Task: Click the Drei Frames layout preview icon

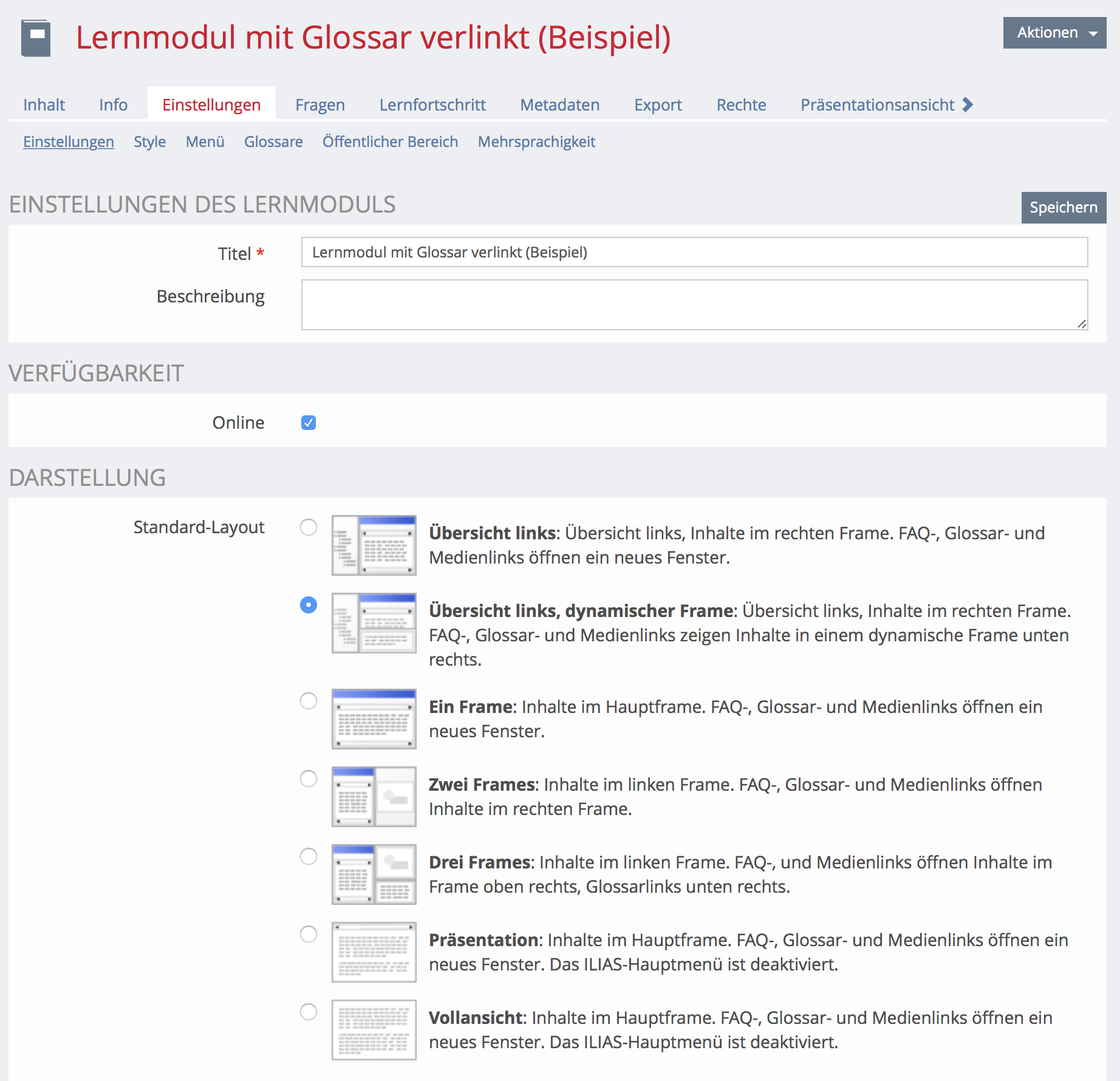Action: pos(374,874)
